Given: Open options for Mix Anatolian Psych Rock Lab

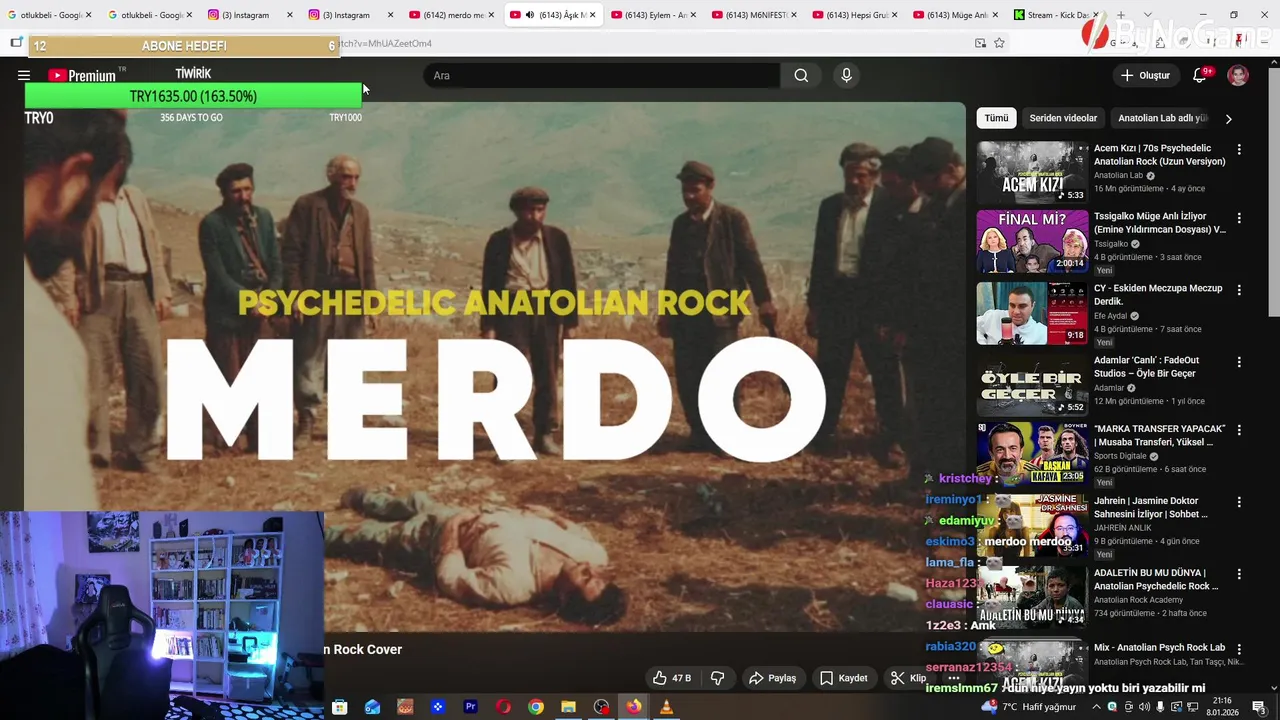Looking at the screenshot, I should coord(1239,649).
